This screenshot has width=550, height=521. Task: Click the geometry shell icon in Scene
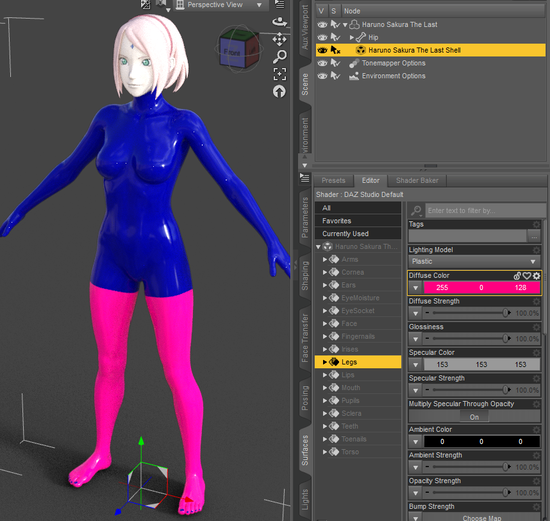click(360, 50)
